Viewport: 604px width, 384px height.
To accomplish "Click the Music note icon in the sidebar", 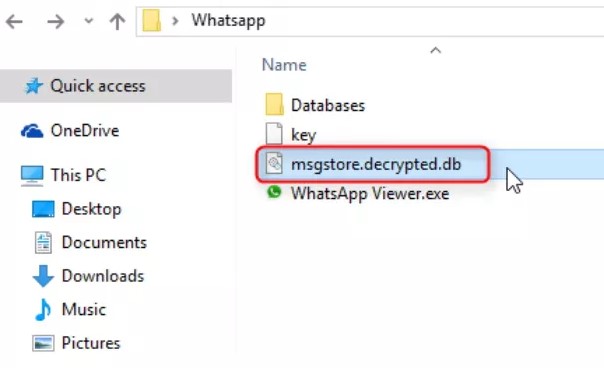I will tap(43, 310).
